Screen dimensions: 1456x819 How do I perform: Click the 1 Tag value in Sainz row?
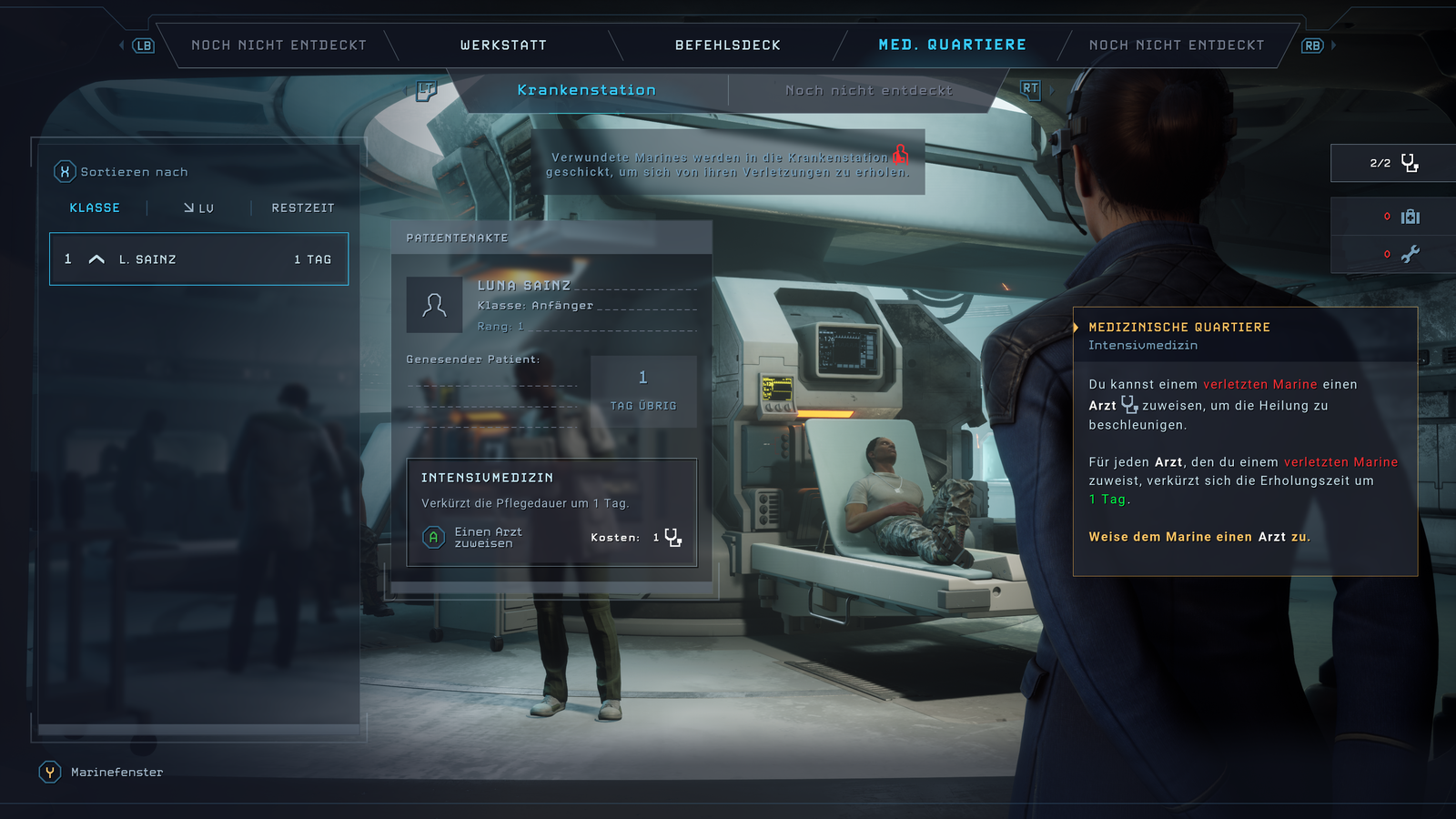tap(313, 259)
